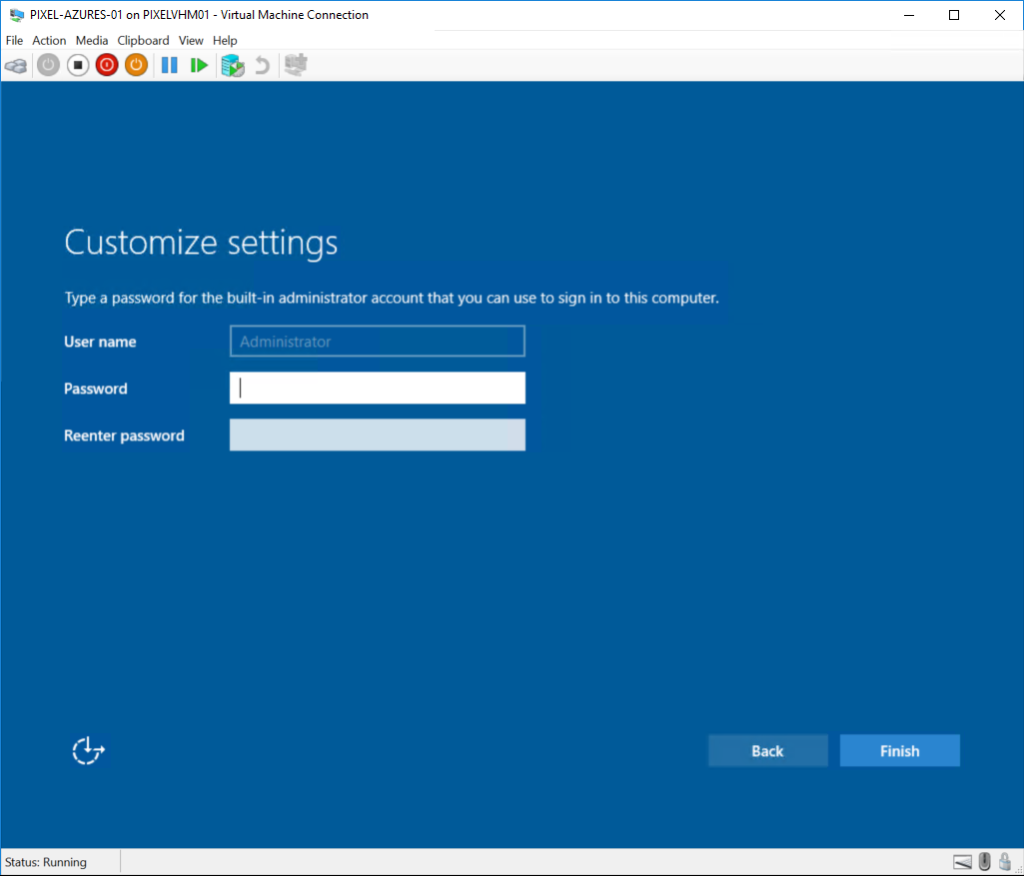Click the lock icon in the status bar
Image resolution: width=1024 pixels, height=876 pixels.
click(1003, 861)
